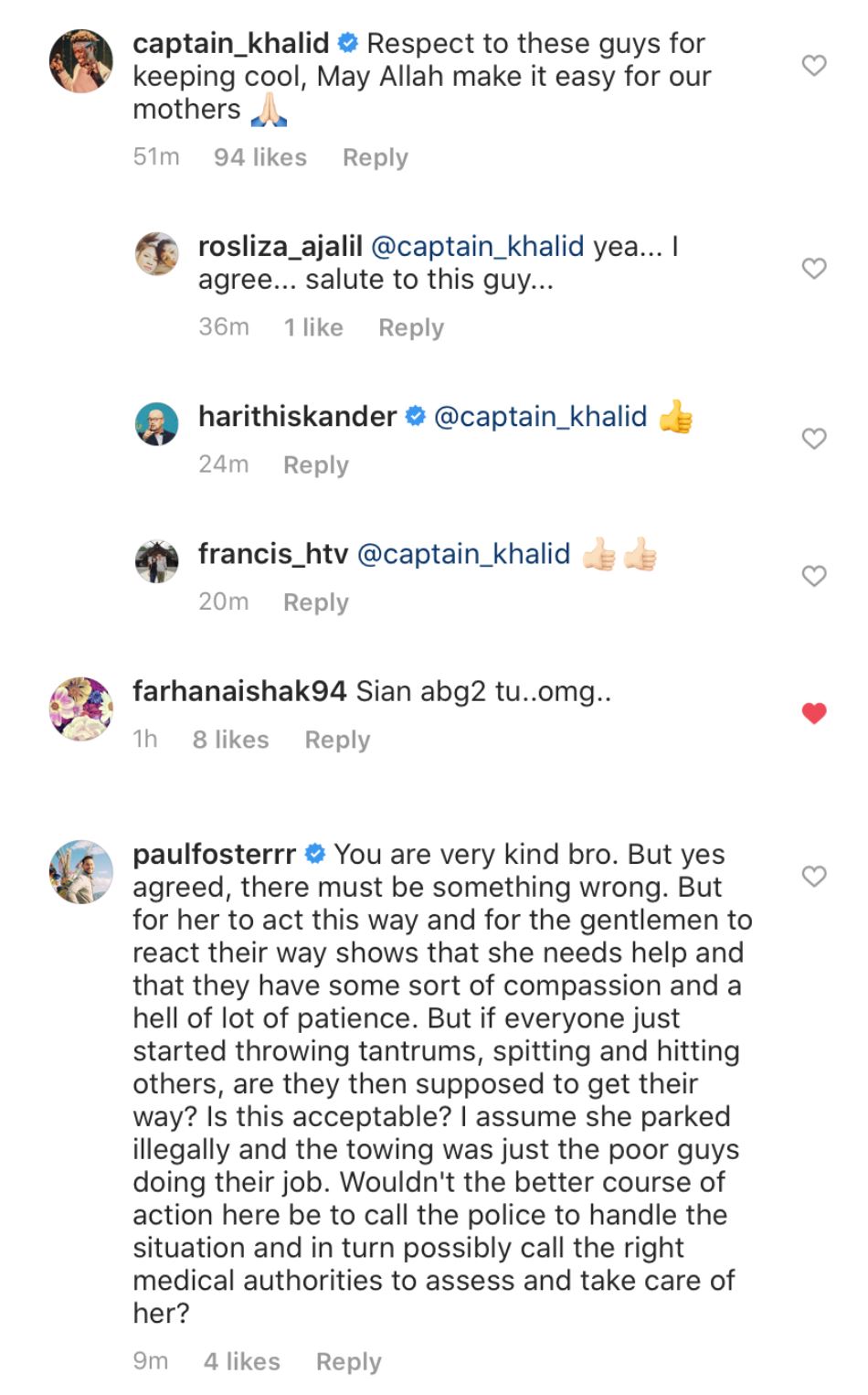
Task: Open farhanaishak94's flower avatar
Action: [x=80, y=708]
